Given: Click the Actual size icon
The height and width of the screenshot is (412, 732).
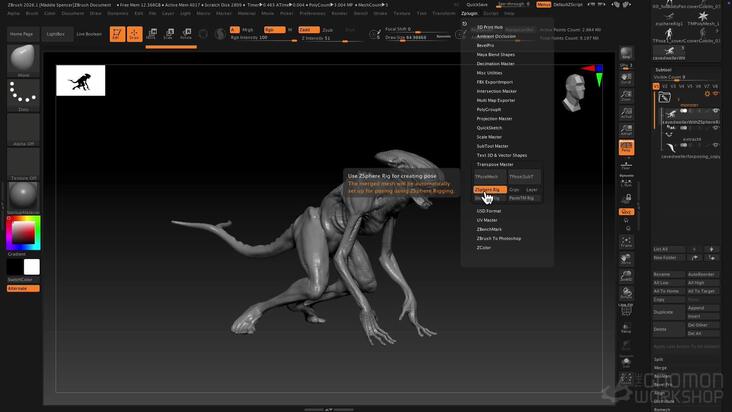Looking at the screenshot, I should click(x=626, y=113).
